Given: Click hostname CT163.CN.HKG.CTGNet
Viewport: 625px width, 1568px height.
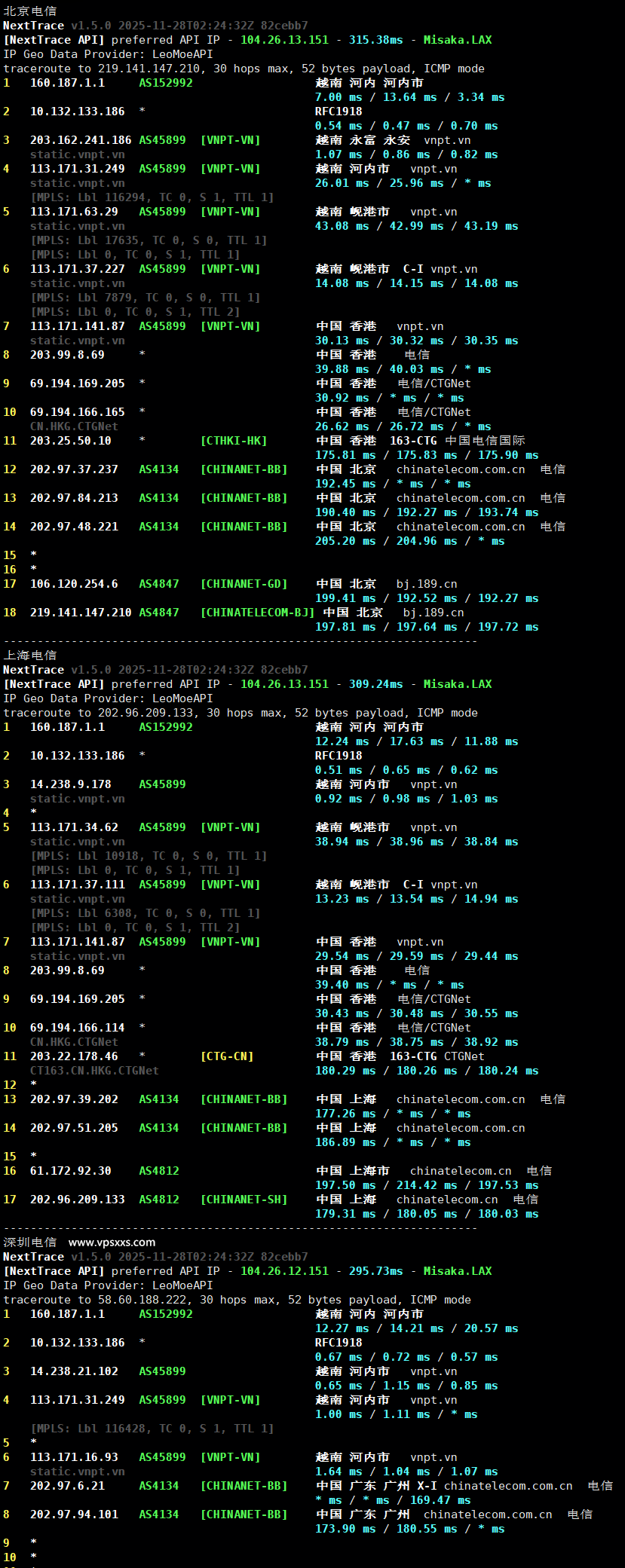Looking at the screenshot, I should tap(94, 1071).
